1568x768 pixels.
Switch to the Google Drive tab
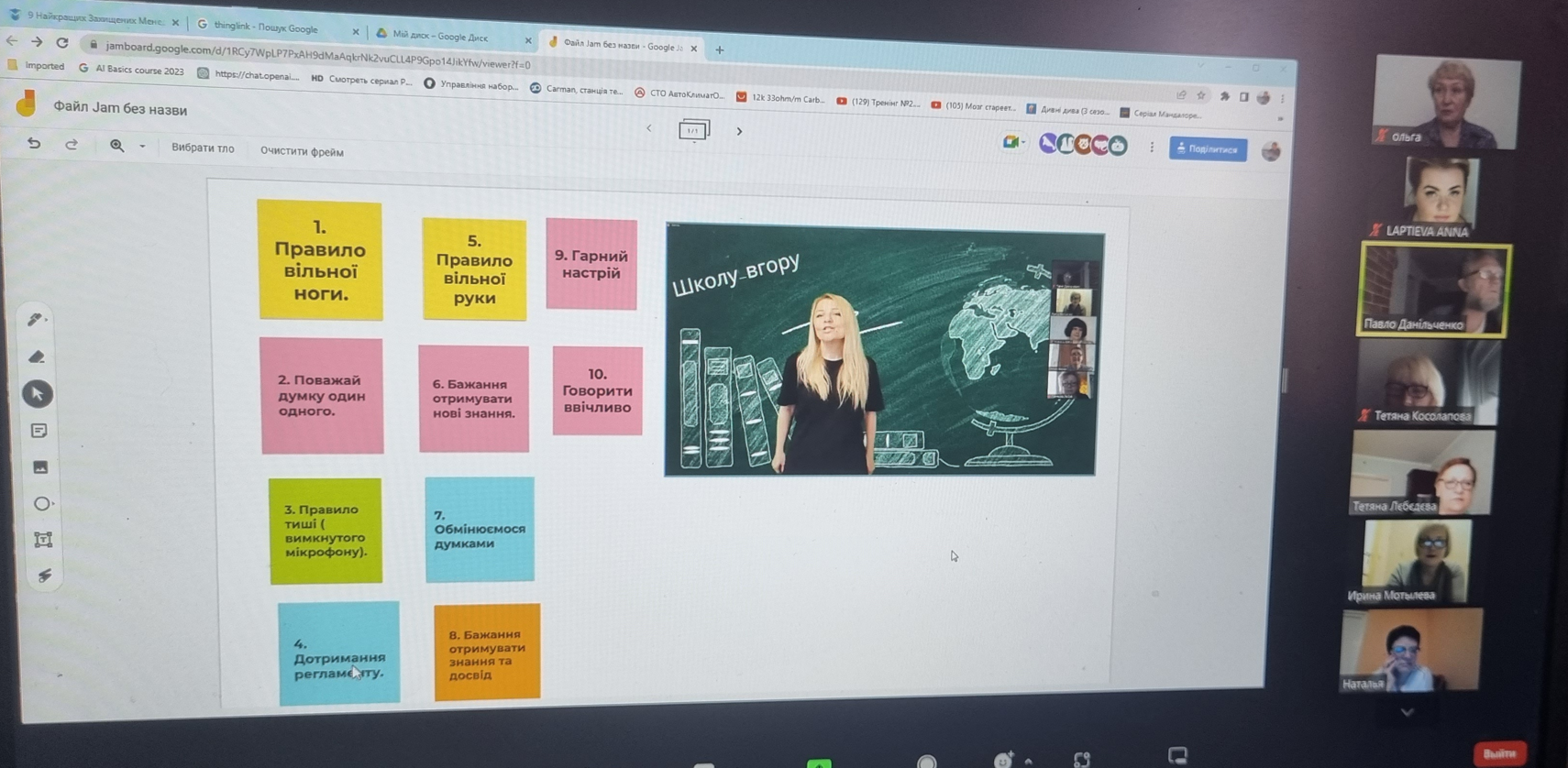[x=440, y=37]
